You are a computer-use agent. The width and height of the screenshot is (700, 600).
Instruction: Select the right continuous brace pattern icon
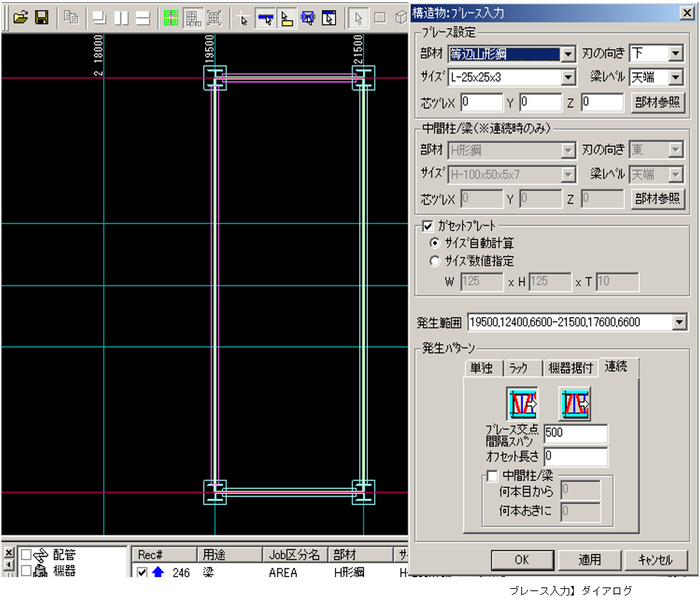574,402
